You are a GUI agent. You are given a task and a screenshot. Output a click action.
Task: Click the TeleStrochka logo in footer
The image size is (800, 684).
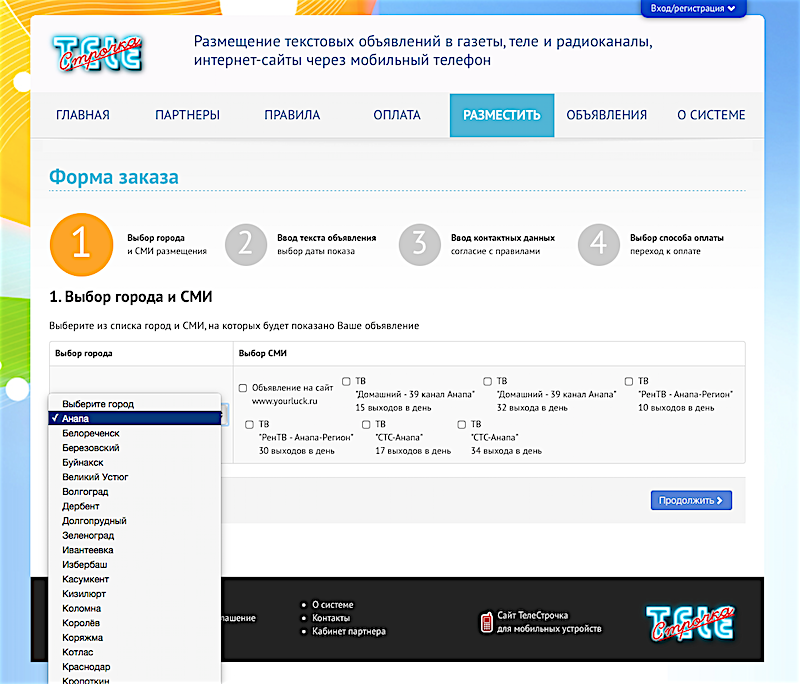pos(690,623)
